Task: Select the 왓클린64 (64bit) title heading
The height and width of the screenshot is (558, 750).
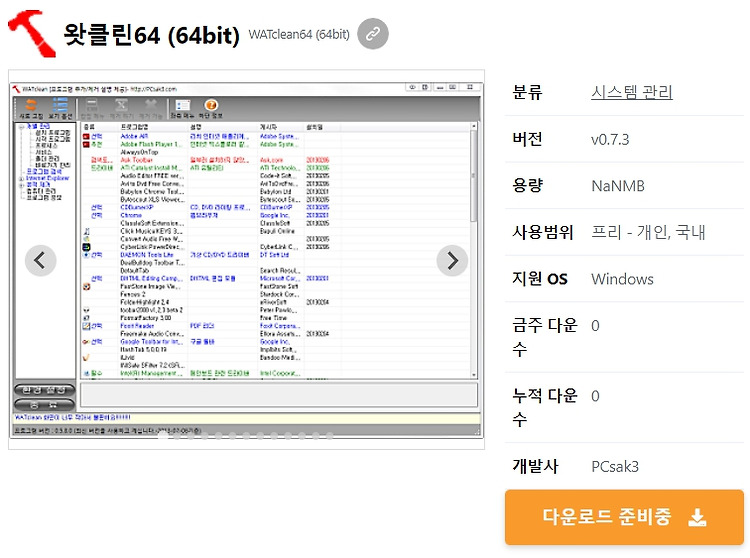Action: 151,35
